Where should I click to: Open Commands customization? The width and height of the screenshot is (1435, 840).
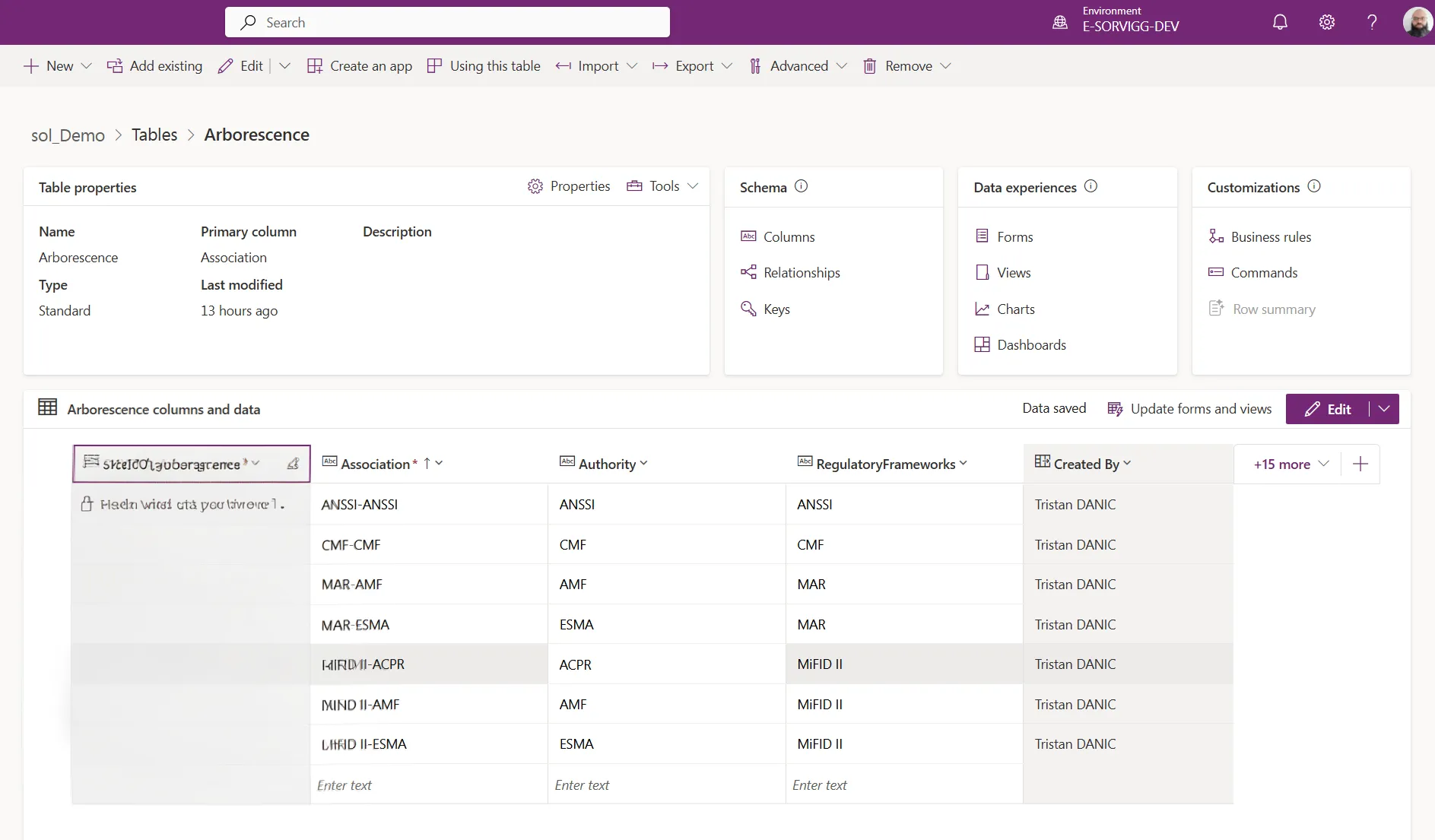point(1252,272)
